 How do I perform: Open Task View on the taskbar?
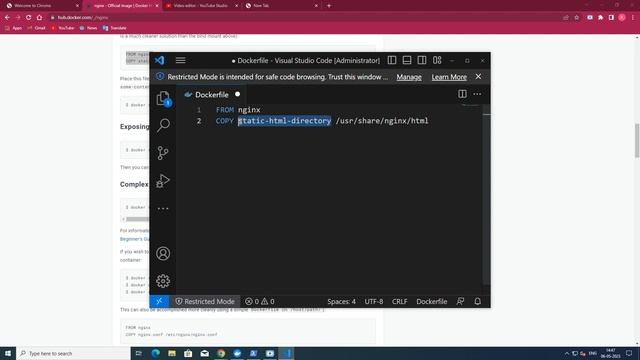coord(139,353)
